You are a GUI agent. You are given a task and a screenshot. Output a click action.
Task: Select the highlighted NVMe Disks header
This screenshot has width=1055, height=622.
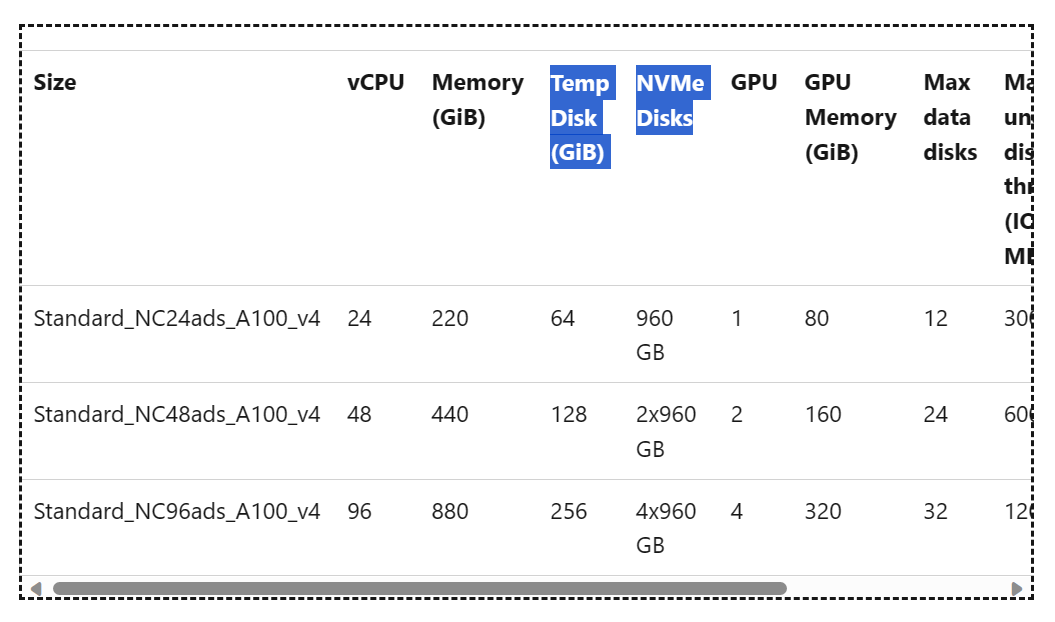670,100
